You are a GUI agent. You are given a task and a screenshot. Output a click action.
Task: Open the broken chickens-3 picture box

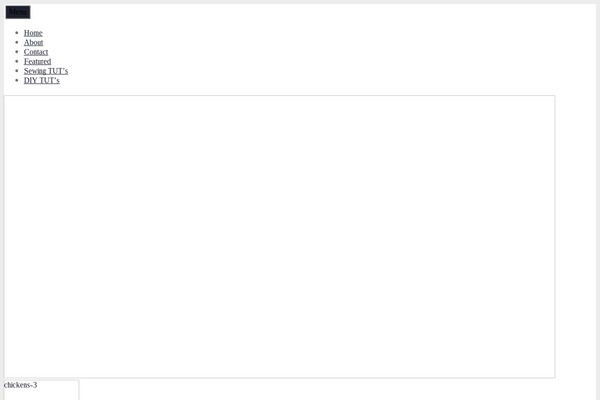pyautogui.click(x=41, y=390)
